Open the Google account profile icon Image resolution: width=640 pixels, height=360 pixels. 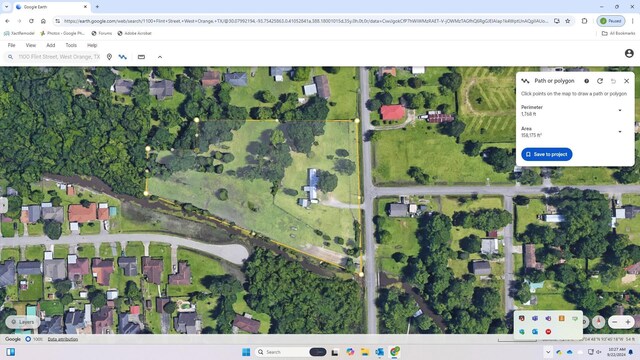629,53
